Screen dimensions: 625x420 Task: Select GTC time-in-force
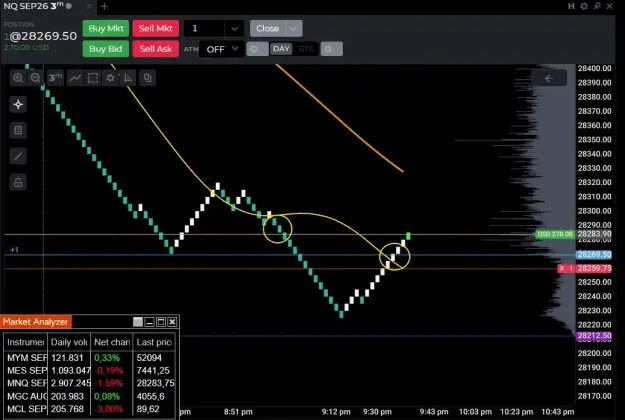tap(306, 49)
